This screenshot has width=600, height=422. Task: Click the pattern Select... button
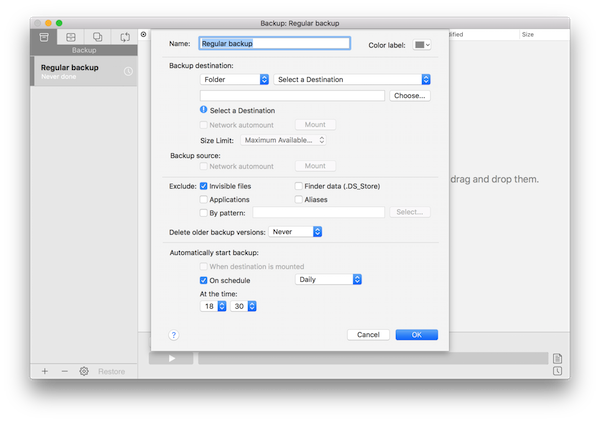tap(409, 212)
